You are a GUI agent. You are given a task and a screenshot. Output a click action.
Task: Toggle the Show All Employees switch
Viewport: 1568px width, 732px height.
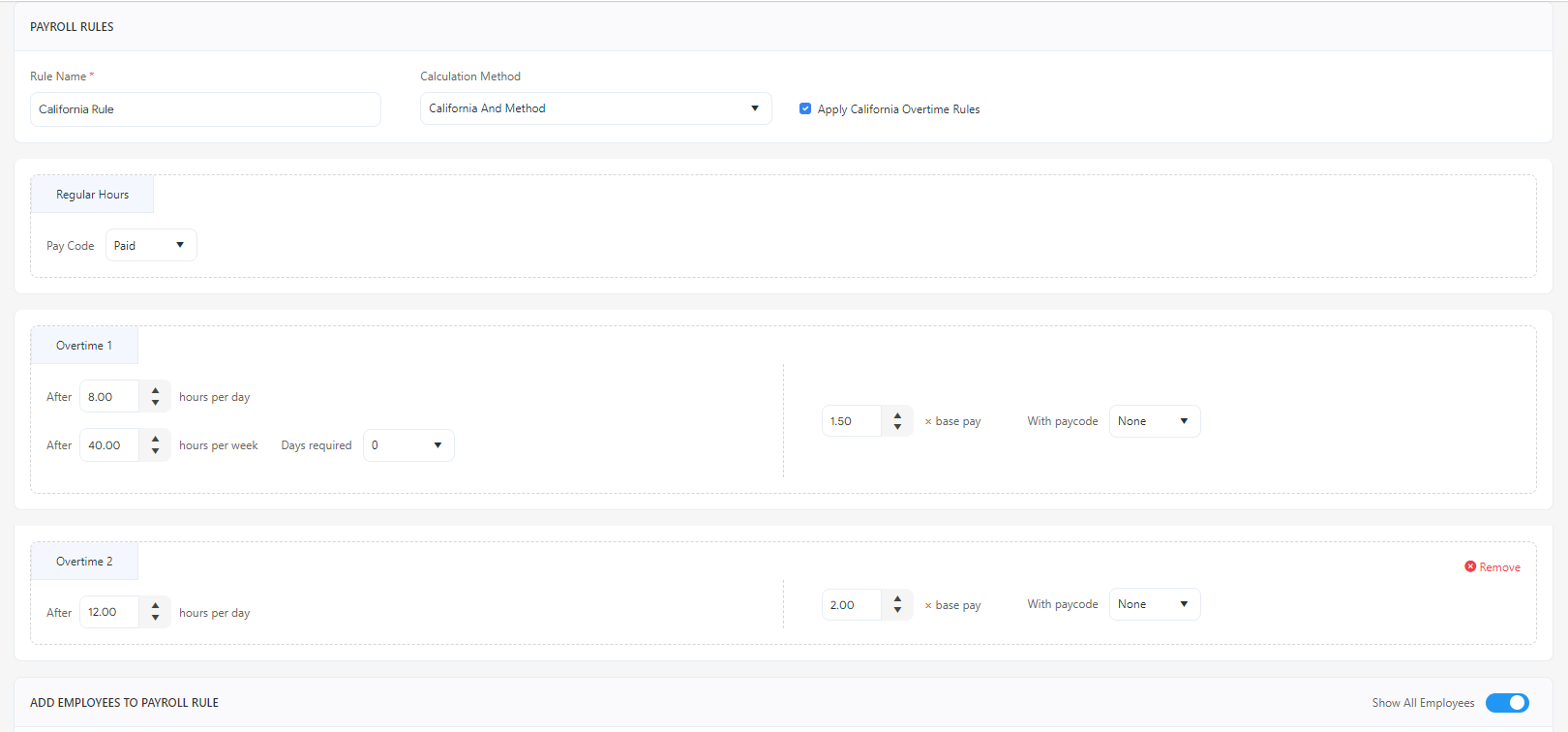[x=1507, y=703]
